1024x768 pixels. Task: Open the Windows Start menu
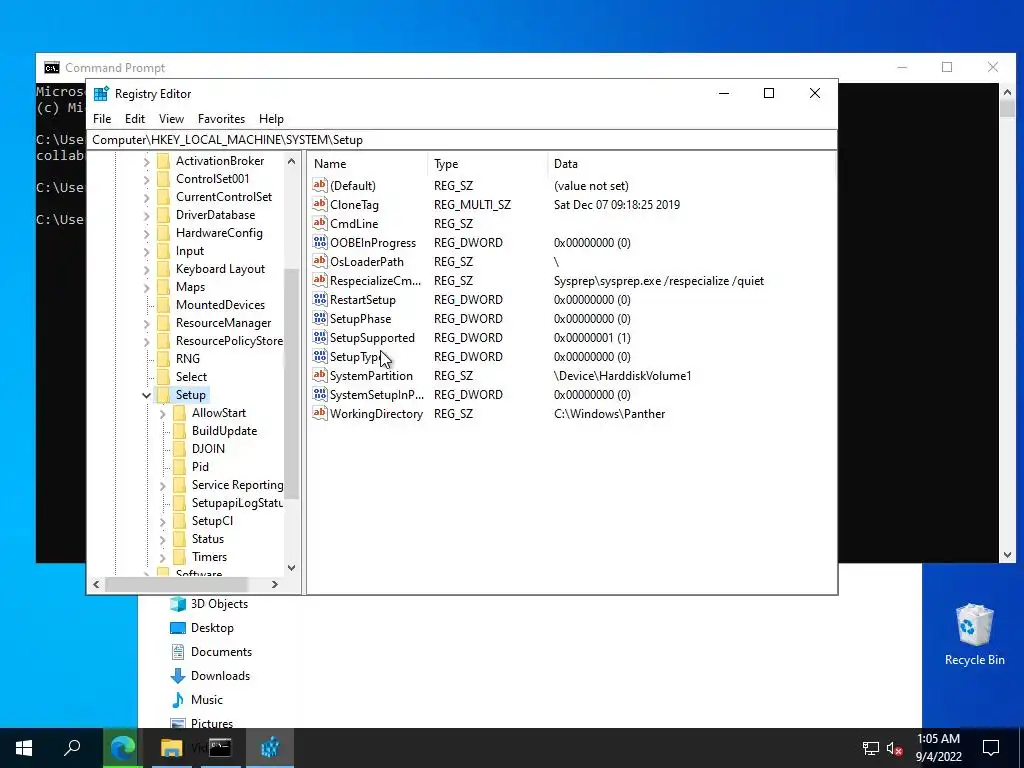click(x=24, y=748)
